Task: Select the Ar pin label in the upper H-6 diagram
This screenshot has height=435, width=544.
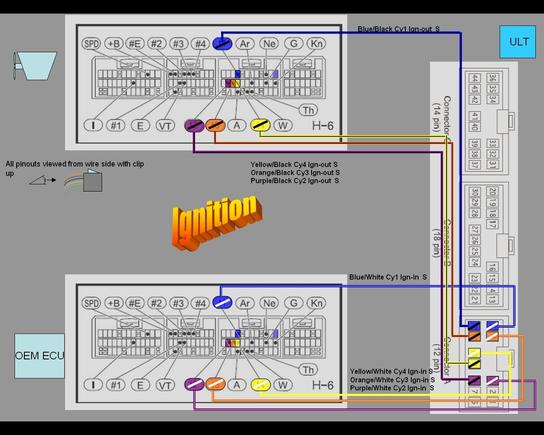Action: (245, 44)
